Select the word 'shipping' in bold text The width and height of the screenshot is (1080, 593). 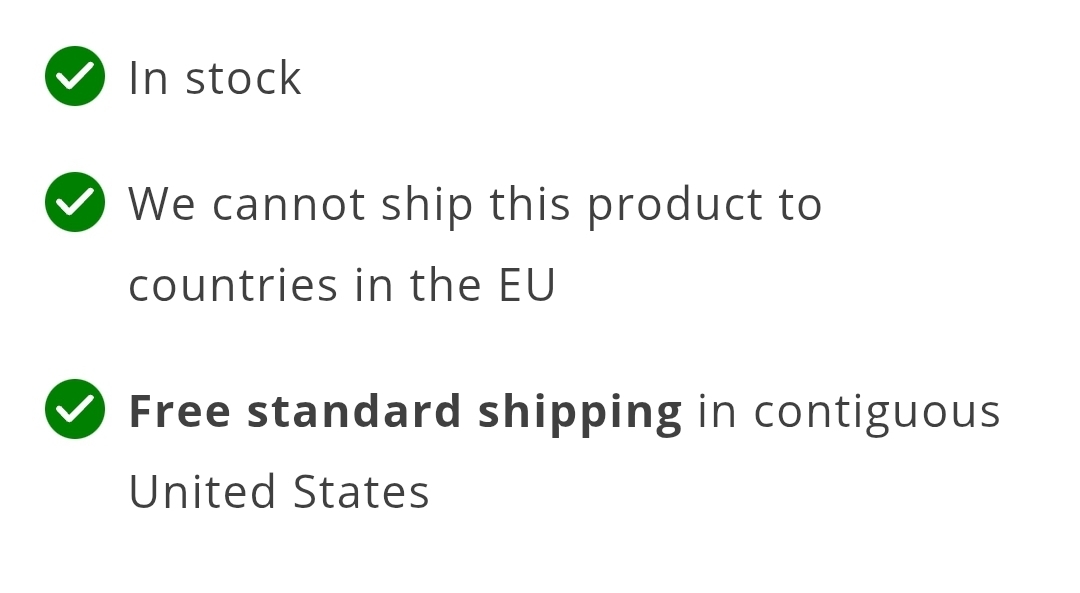[580, 413]
